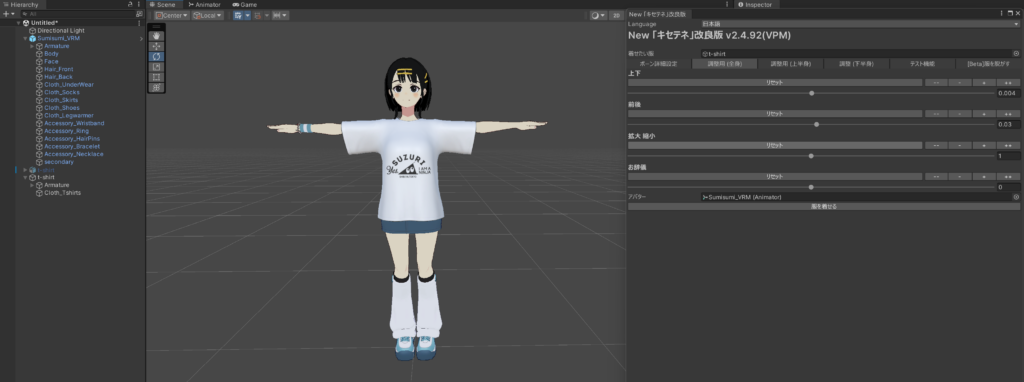Switch to the Animator tab
The width and height of the screenshot is (1024, 382).
tap(204, 5)
